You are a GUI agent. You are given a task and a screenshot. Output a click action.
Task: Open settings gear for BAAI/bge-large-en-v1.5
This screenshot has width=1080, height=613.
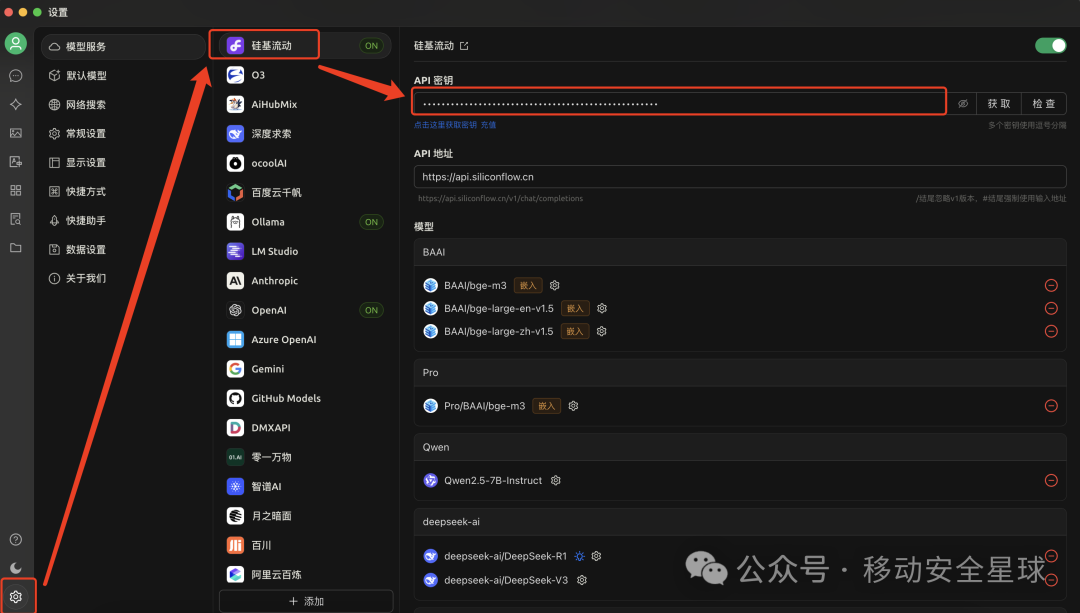pos(601,308)
